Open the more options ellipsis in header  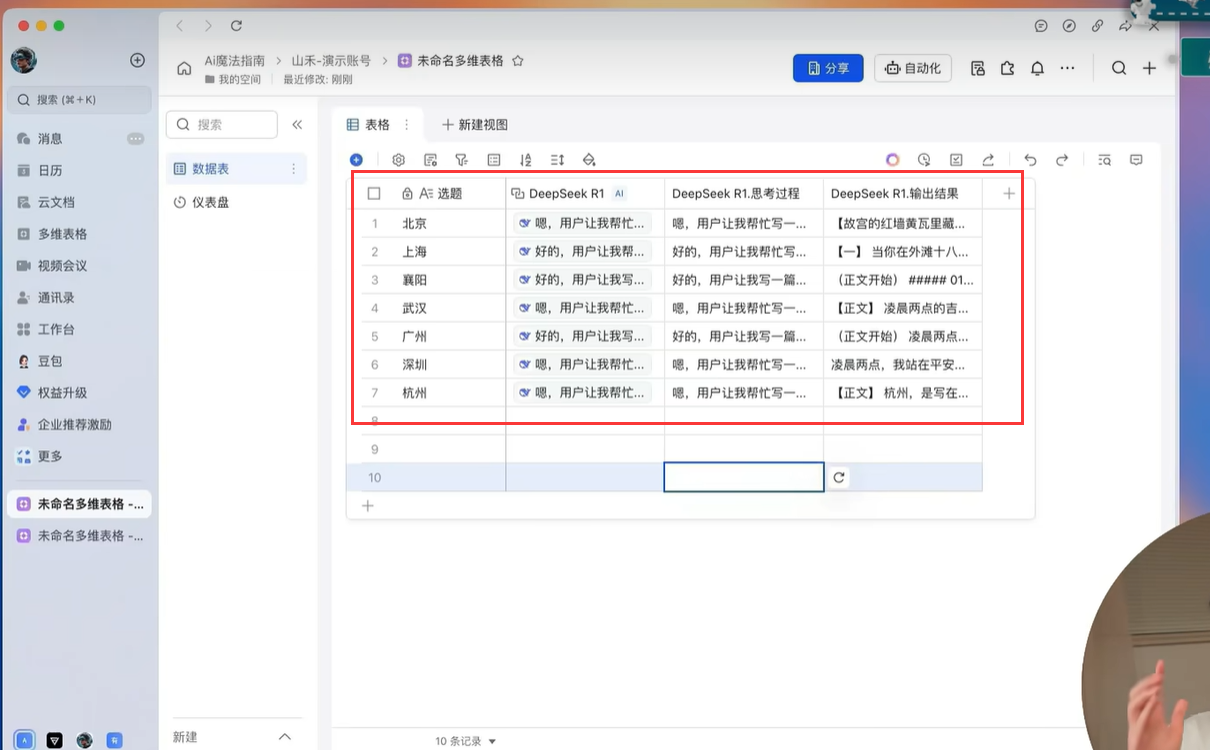tap(1067, 68)
